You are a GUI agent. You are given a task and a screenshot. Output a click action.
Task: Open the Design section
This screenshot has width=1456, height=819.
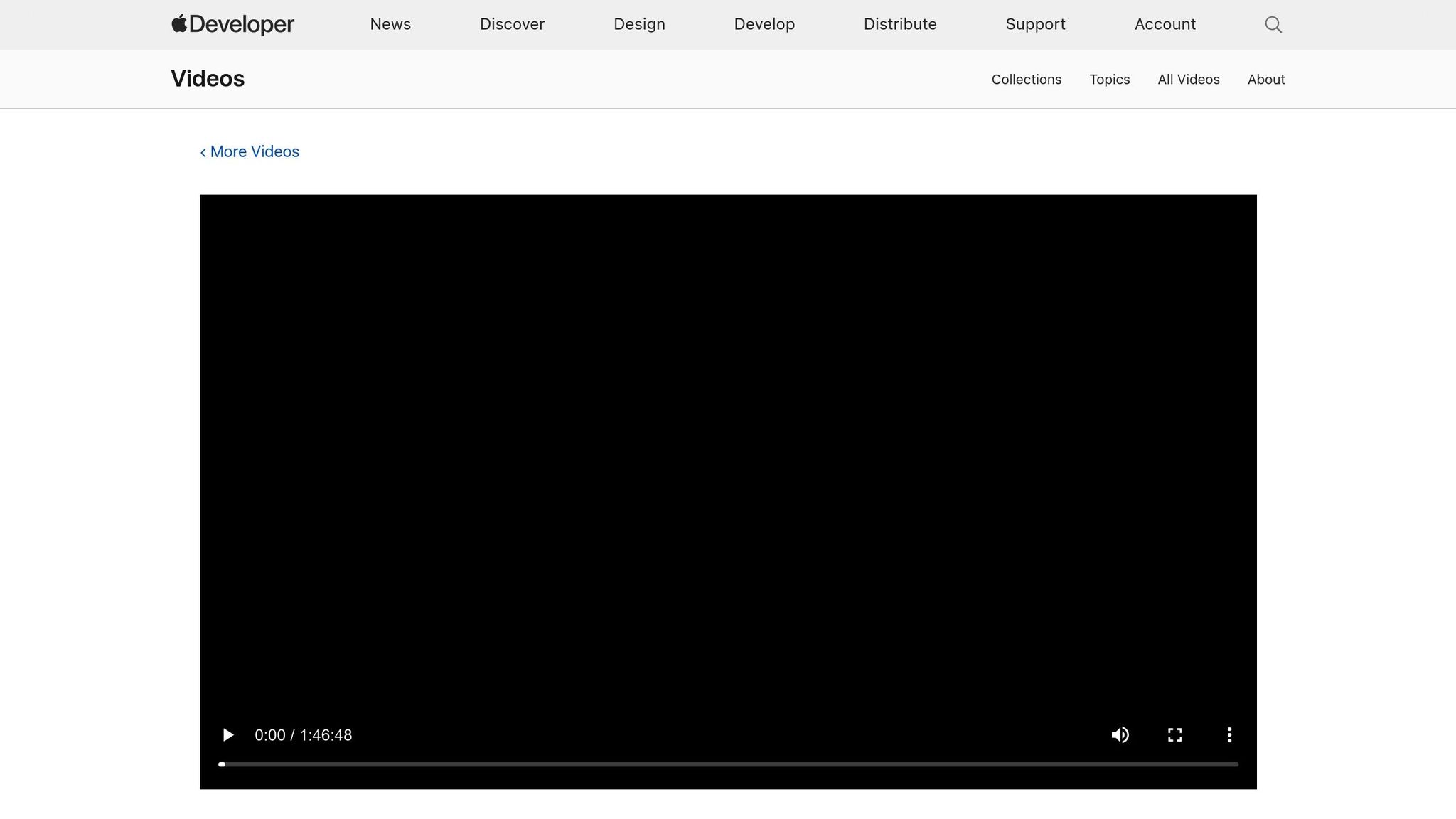tap(639, 24)
